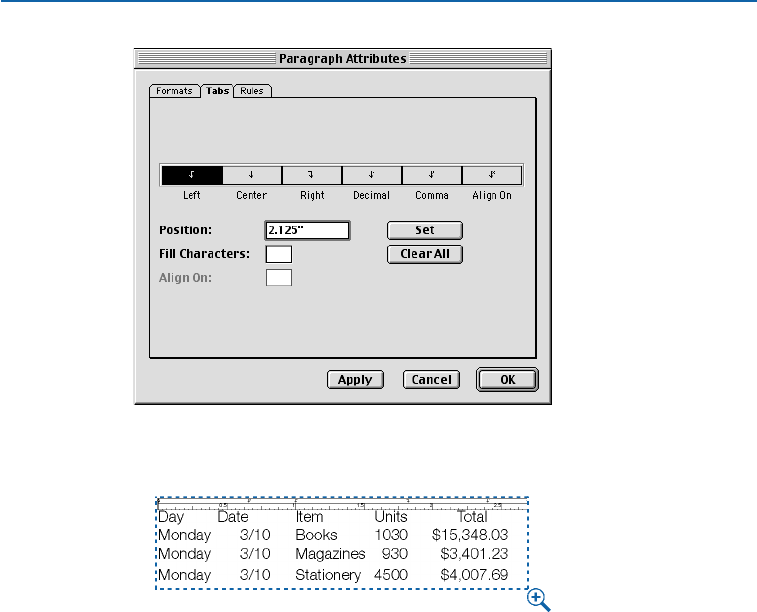Screen dimensions: 757x612
Task: Click the '930' units value
Action: pyautogui.click(x=395, y=554)
